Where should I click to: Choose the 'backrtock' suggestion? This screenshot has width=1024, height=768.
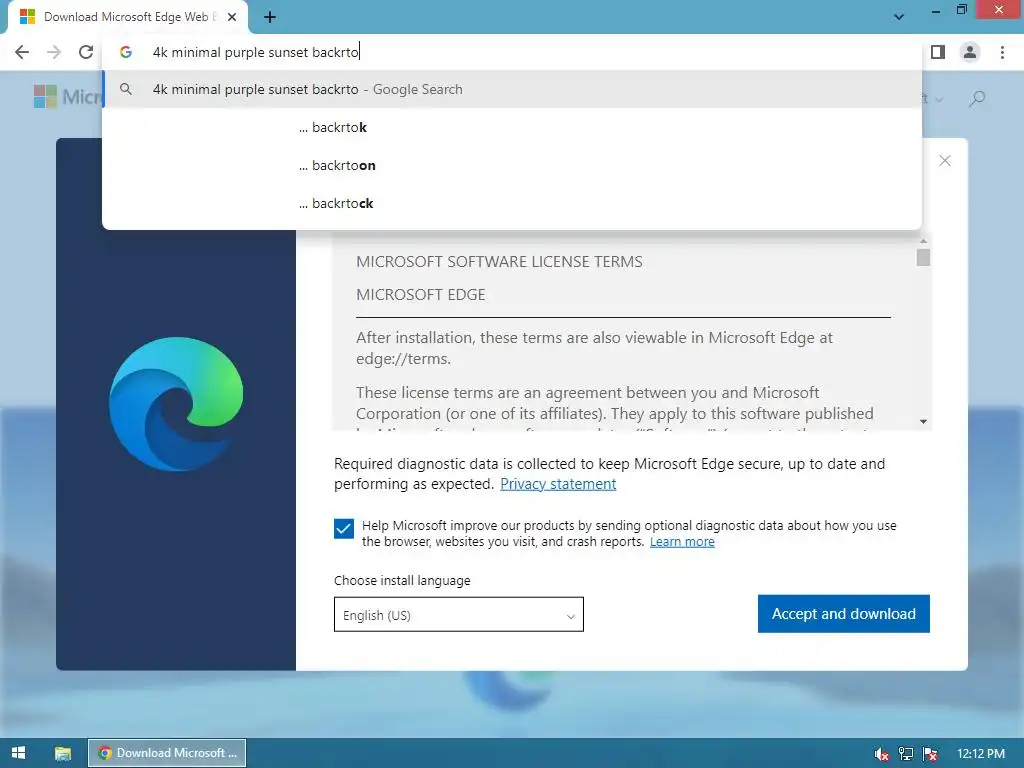coord(512,203)
